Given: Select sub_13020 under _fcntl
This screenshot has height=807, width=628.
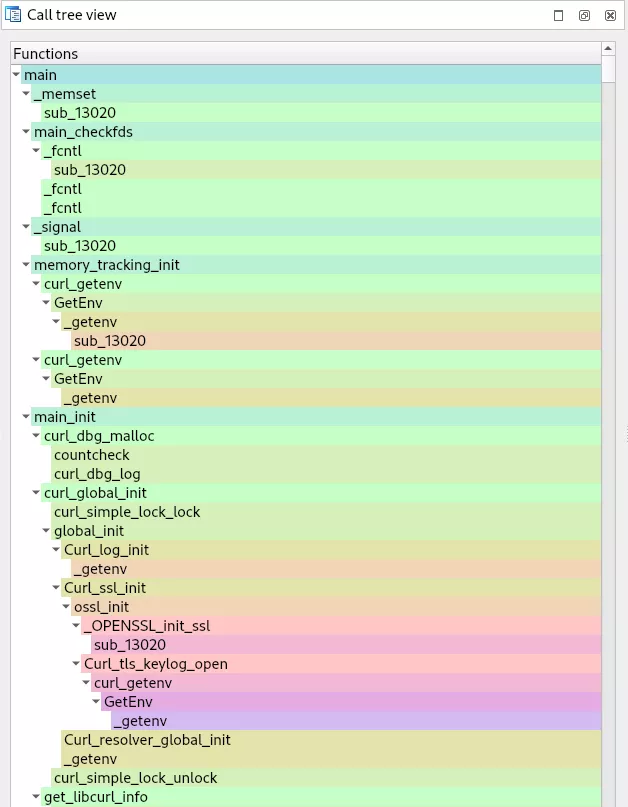Looking at the screenshot, I should point(326,170).
